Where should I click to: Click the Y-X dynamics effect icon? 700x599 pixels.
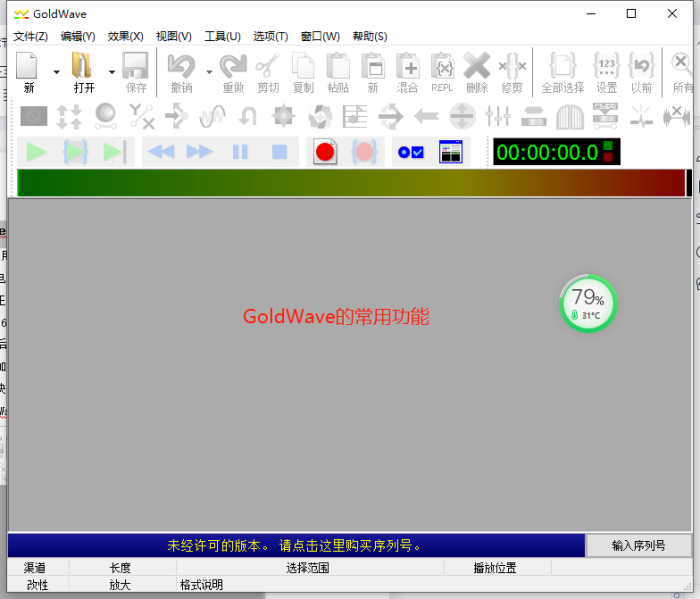coord(141,116)
